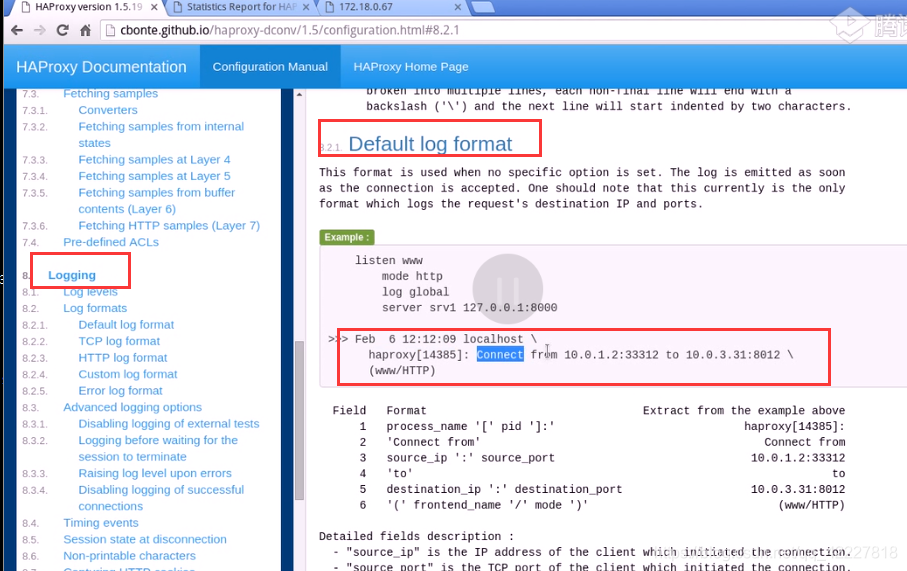The image size is (907, 571).
Task: Open the Configuration Manual nav item
Action: point(270,67)
